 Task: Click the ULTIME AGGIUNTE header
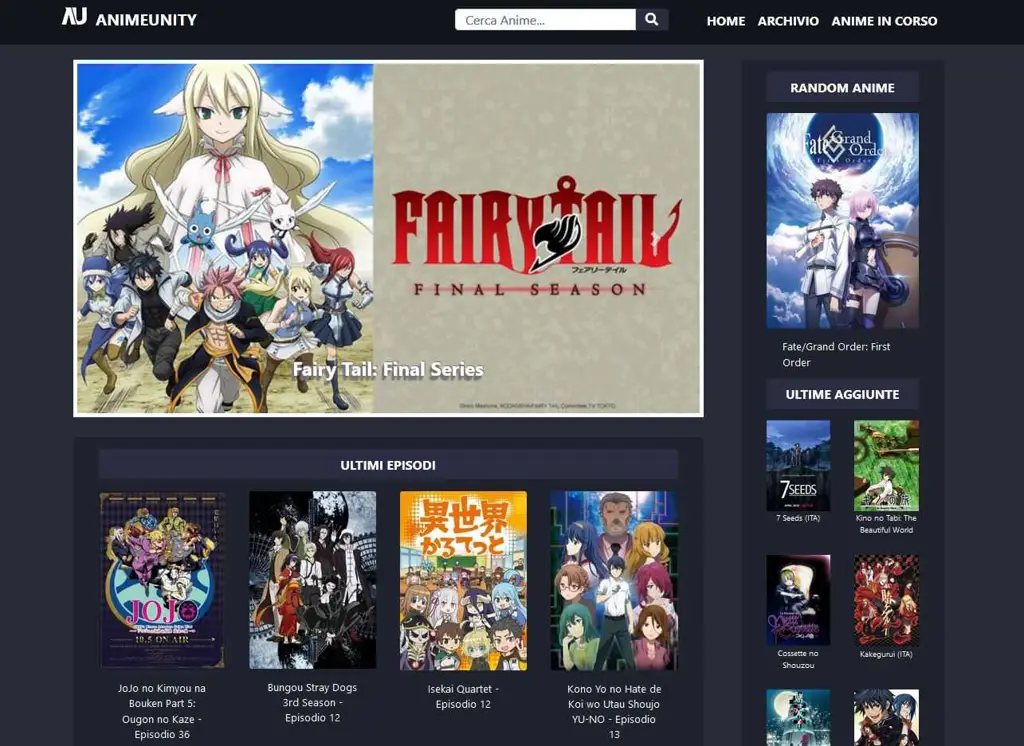point(842,395)
